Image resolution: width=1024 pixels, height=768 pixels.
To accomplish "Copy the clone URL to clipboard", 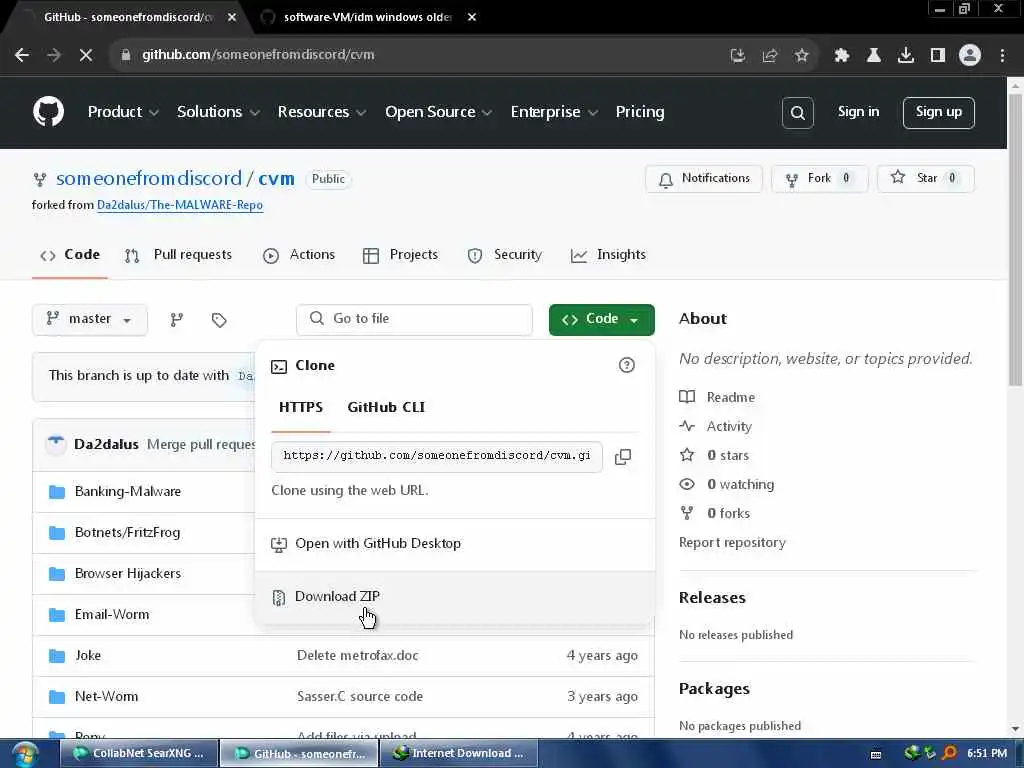I will point(623,456).
